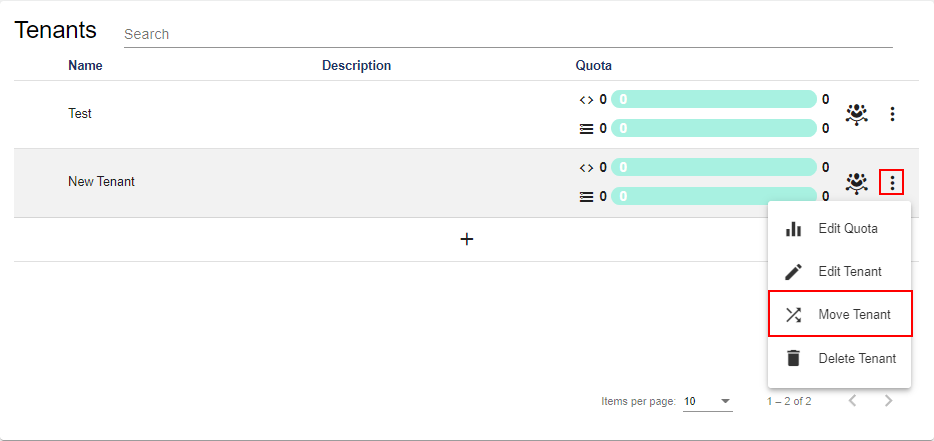Click the Name column header
Image resolution: width=934 pixels, height=441 pixels.
coord(85,66)
